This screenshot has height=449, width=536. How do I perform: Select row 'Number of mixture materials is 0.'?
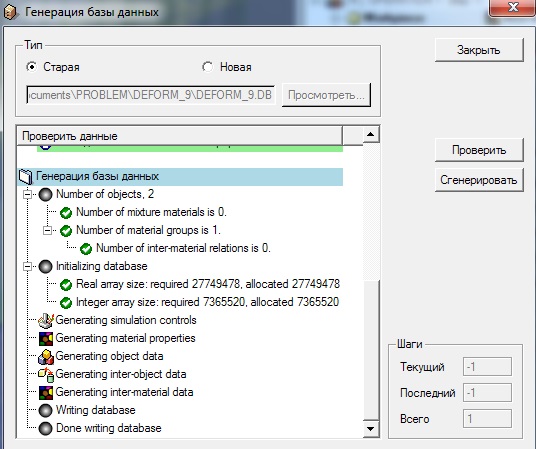(151, 212)
